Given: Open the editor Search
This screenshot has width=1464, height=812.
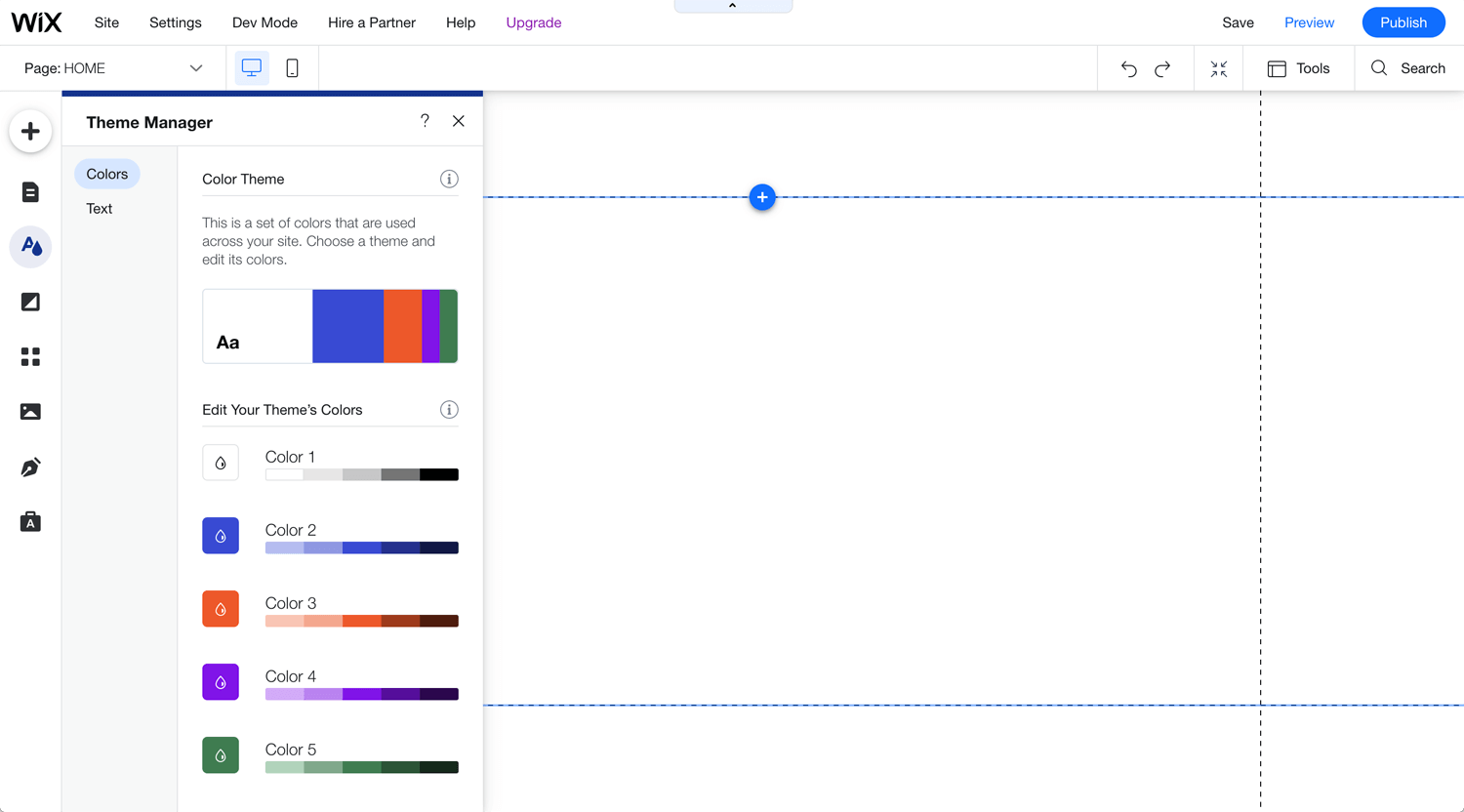Looking at the screenshot, I should (1408, 68).
